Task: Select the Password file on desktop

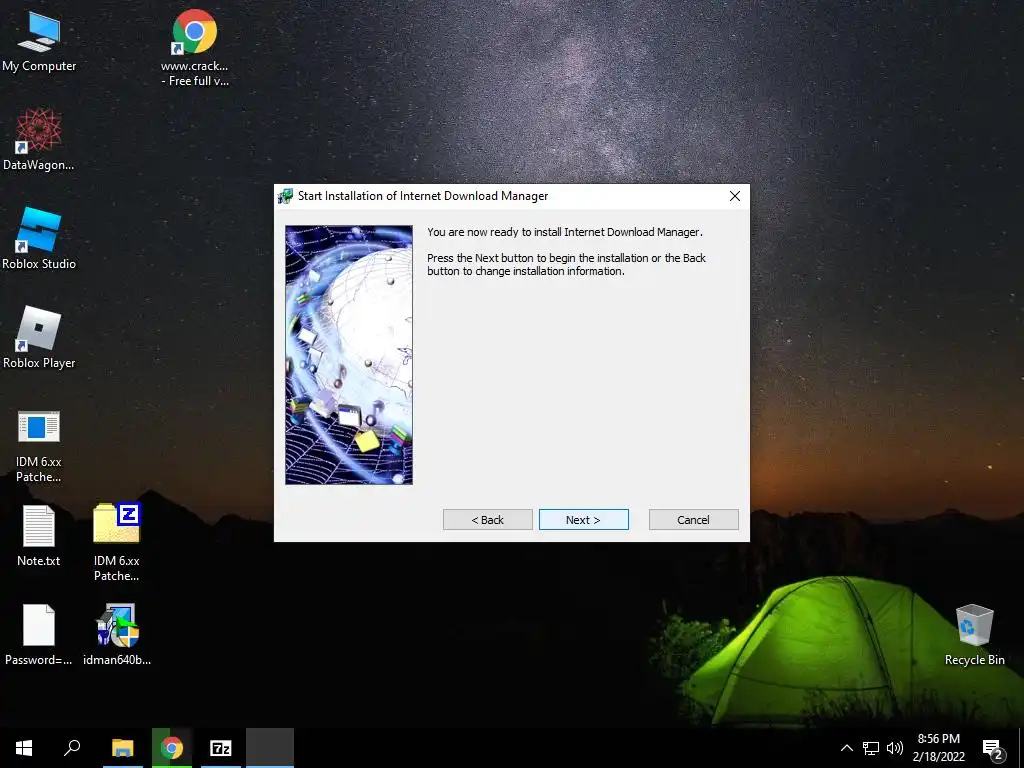Action: 39,634
